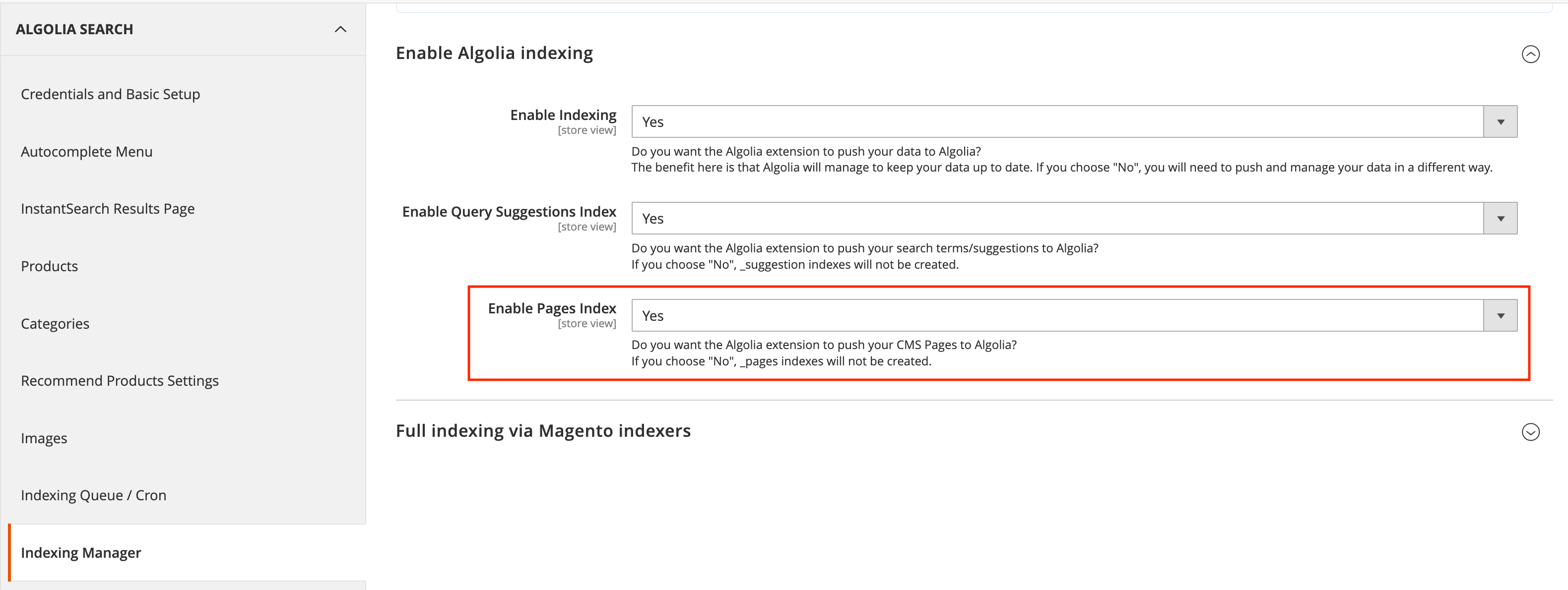Open Credentials and Basic Setup settings

click(x=110, y=94)
